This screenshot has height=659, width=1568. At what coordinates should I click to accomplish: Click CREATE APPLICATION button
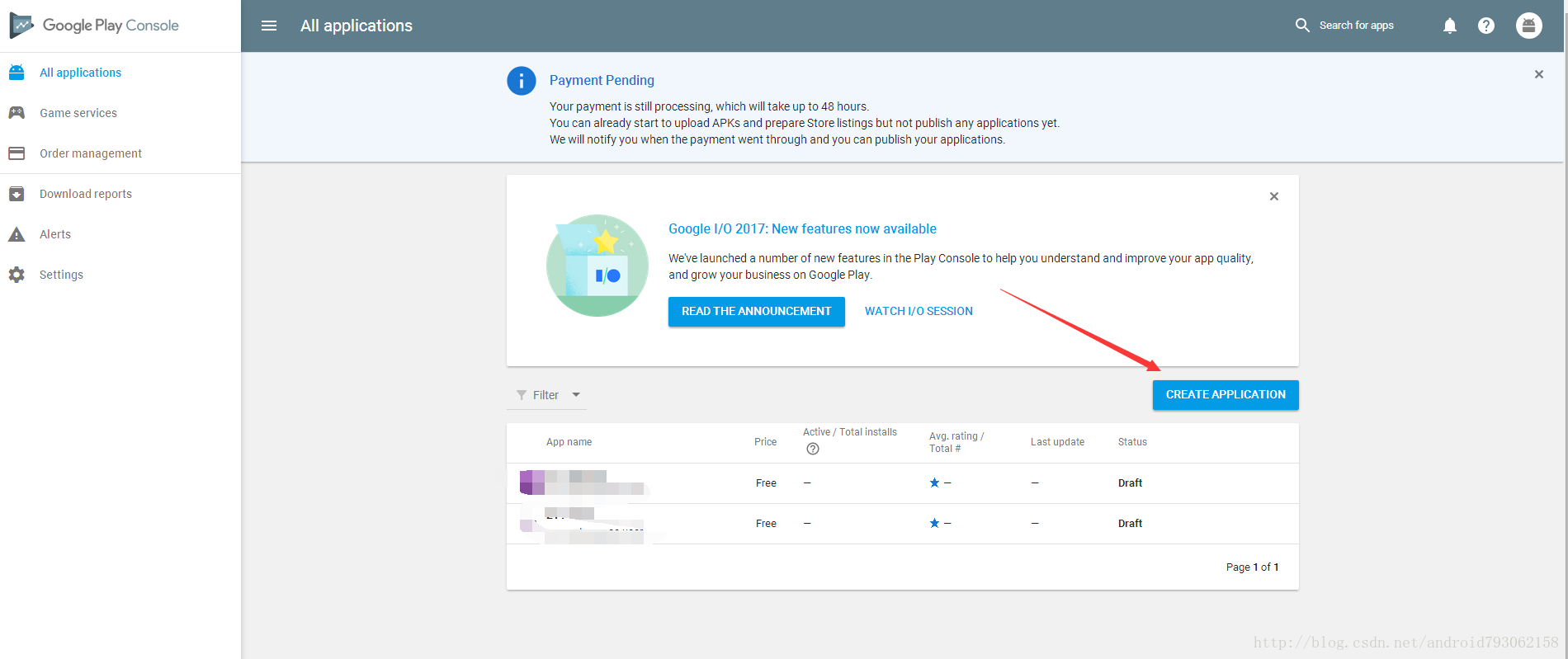pyautogui.click(x=1226, y=395)
